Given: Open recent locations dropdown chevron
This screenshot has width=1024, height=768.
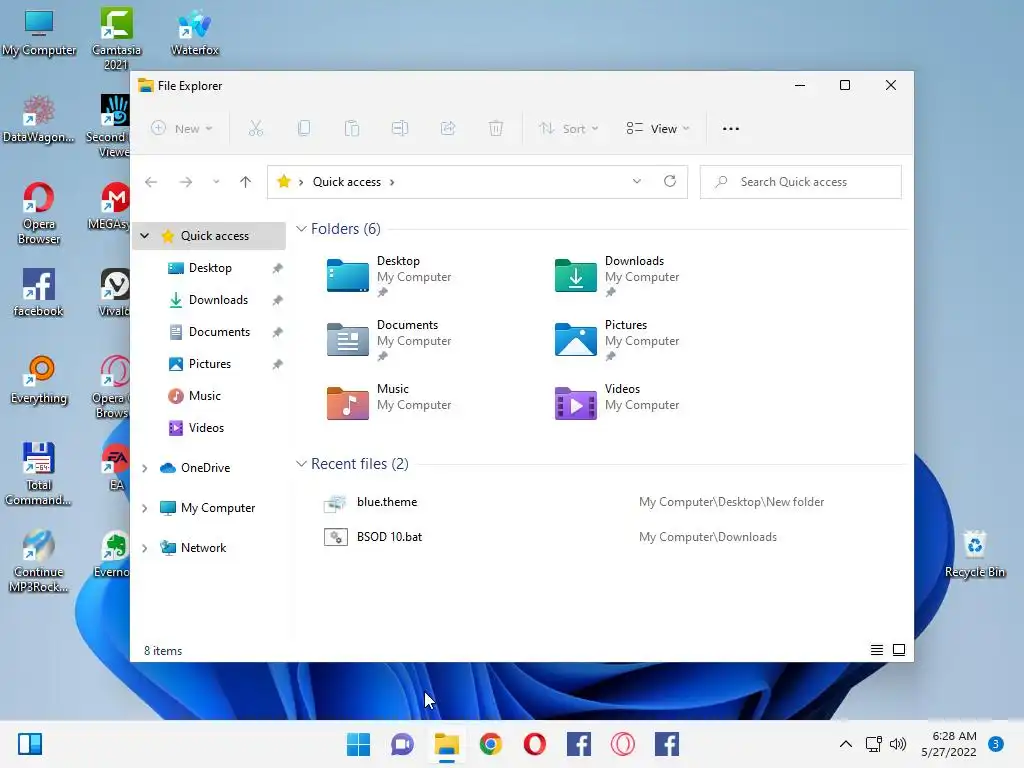Looking at the screenshot, I should tap(216, 182).
